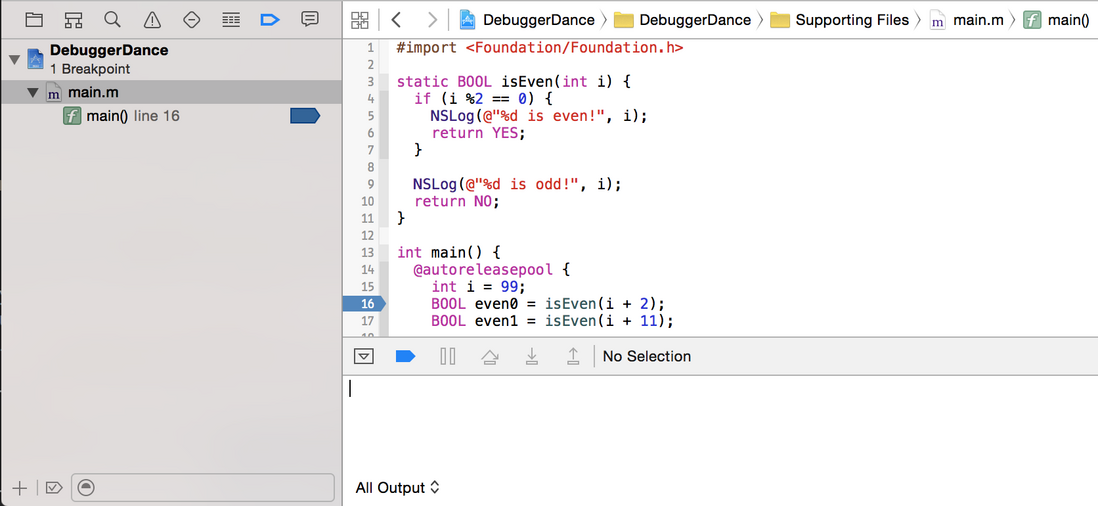Click the Step Over debug button
This screenshot has width=1098, height=506.
point(489,356)
